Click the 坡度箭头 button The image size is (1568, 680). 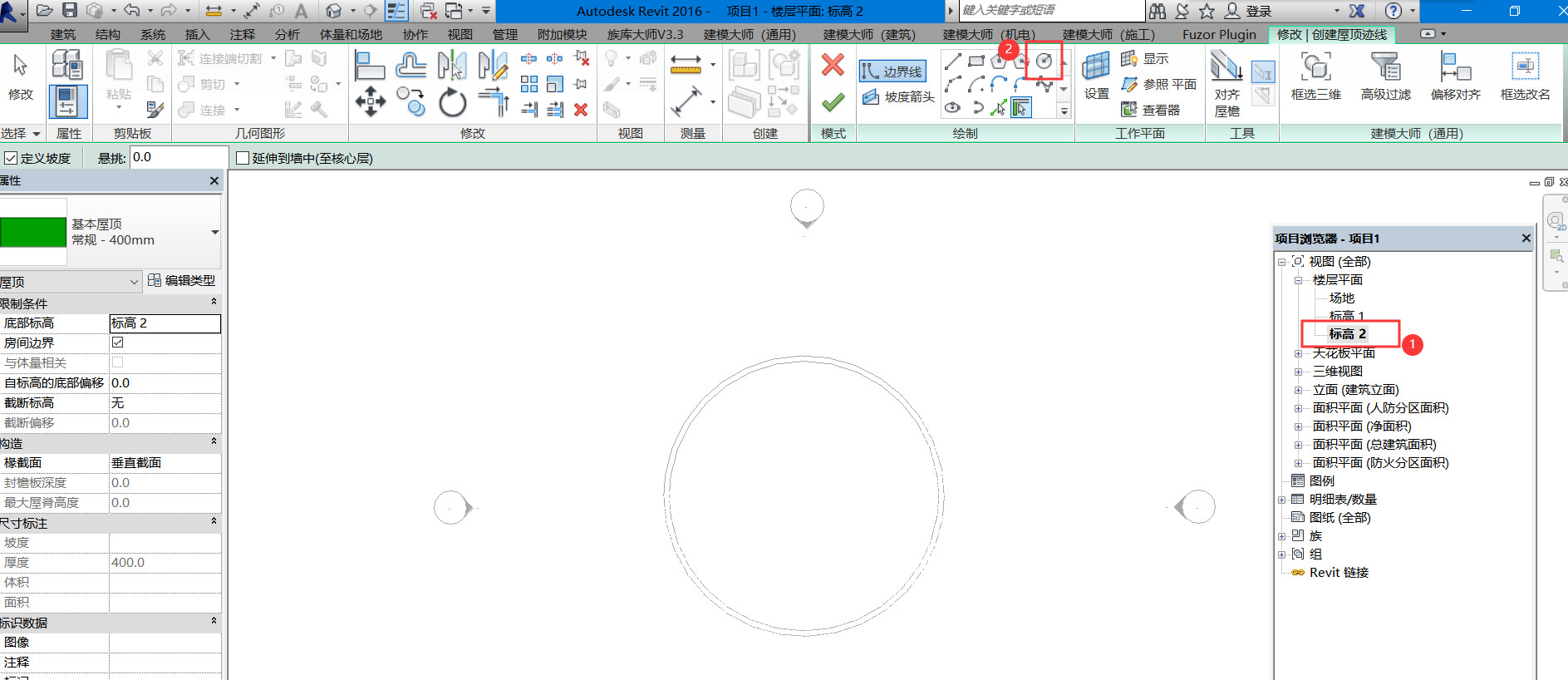[x=898, y=96]
